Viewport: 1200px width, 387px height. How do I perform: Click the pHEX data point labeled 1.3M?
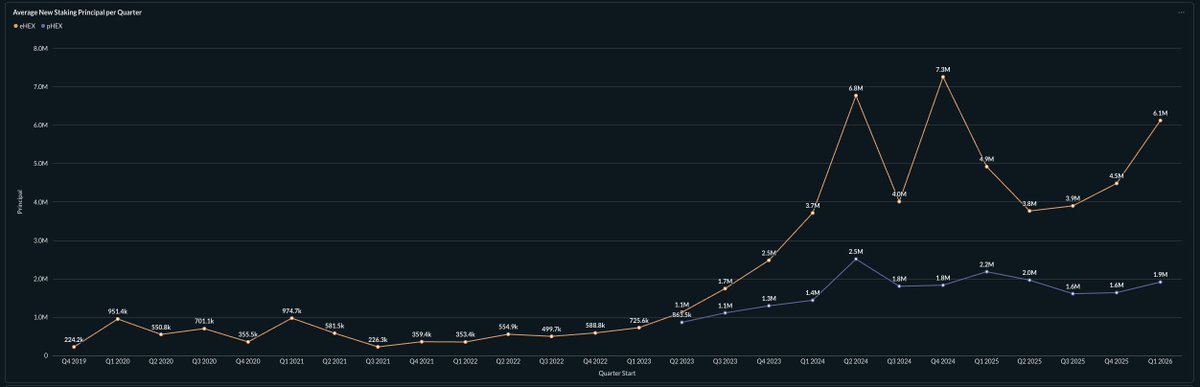[768, 306]
